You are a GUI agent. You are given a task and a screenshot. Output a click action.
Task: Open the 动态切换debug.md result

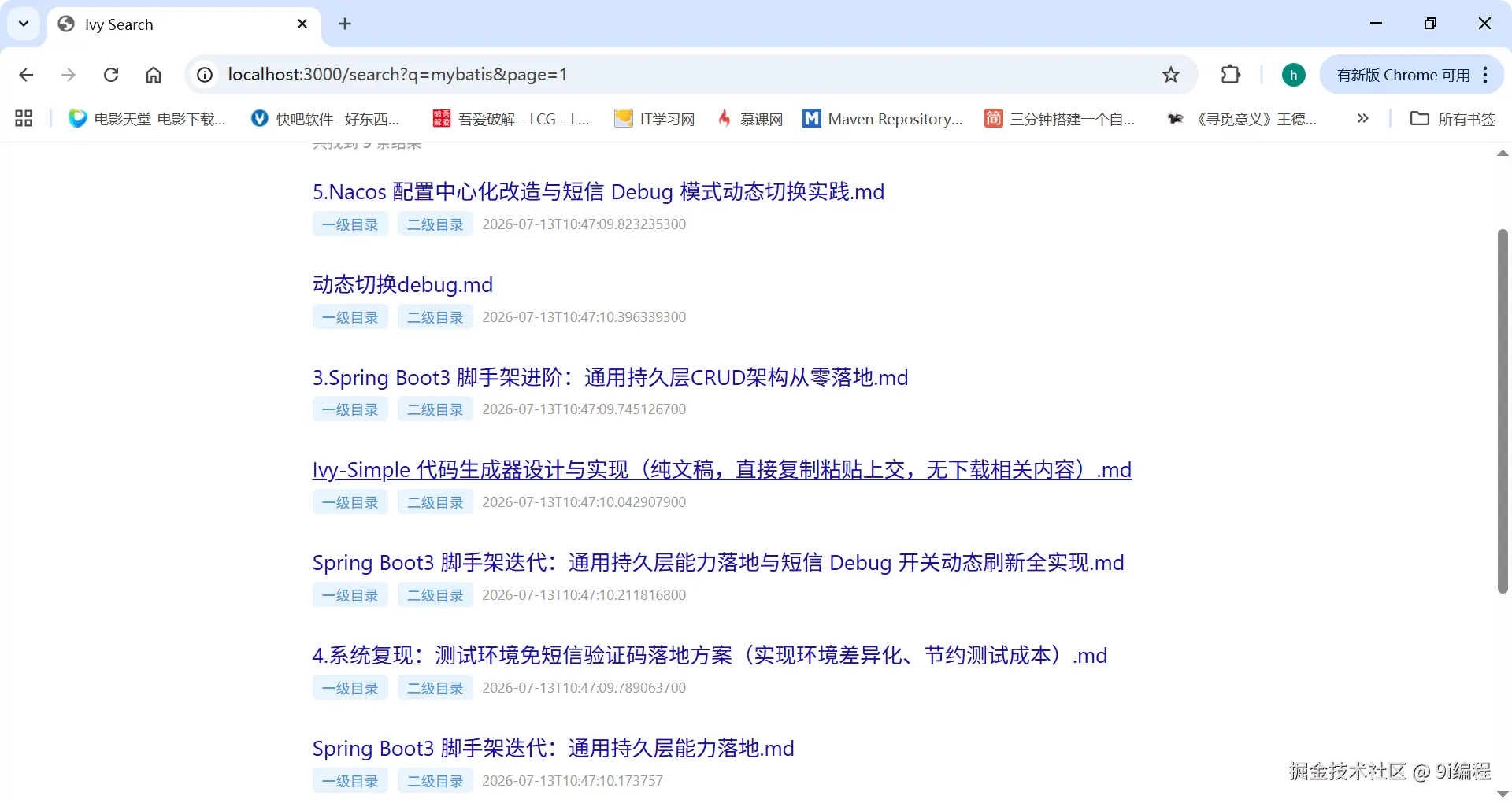coord(402,285)
